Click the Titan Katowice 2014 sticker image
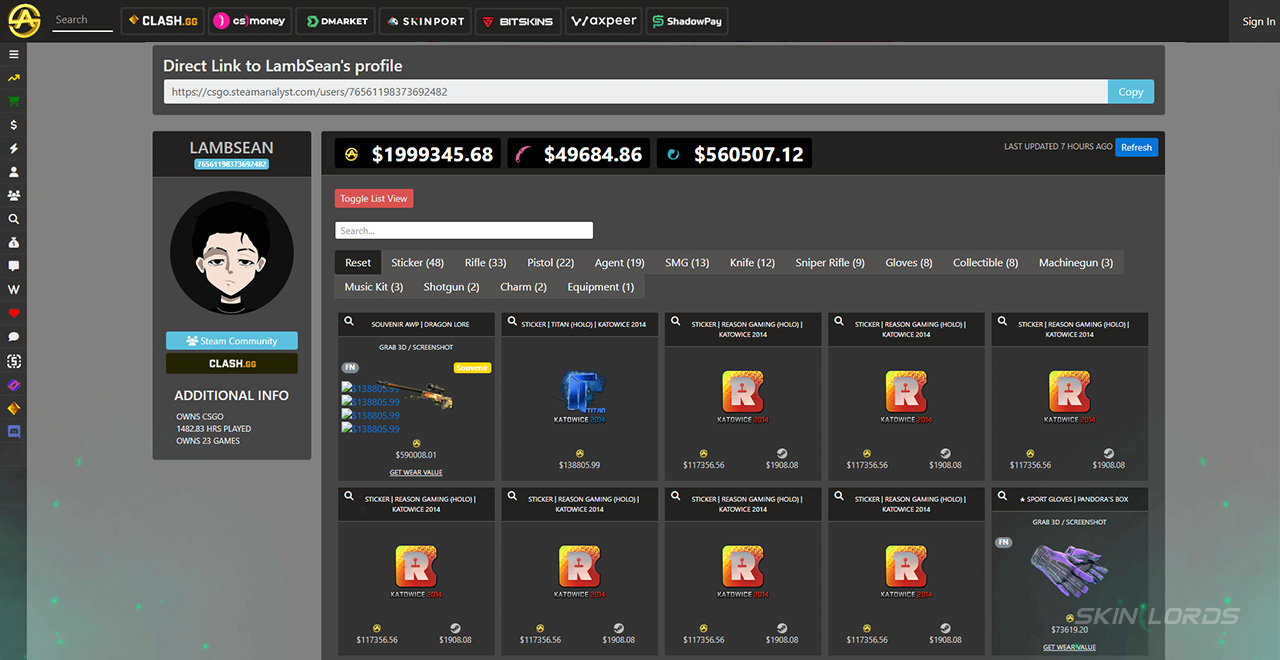 tap(580, 397)
